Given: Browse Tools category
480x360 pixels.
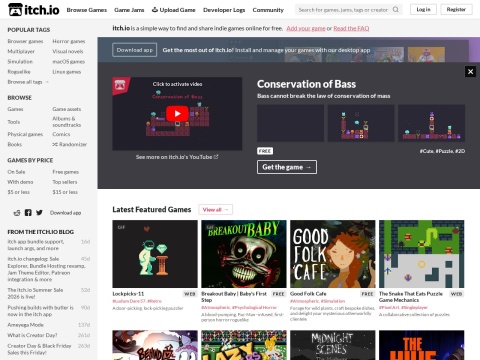Looking at the screenshot, I should pos(14,122).
